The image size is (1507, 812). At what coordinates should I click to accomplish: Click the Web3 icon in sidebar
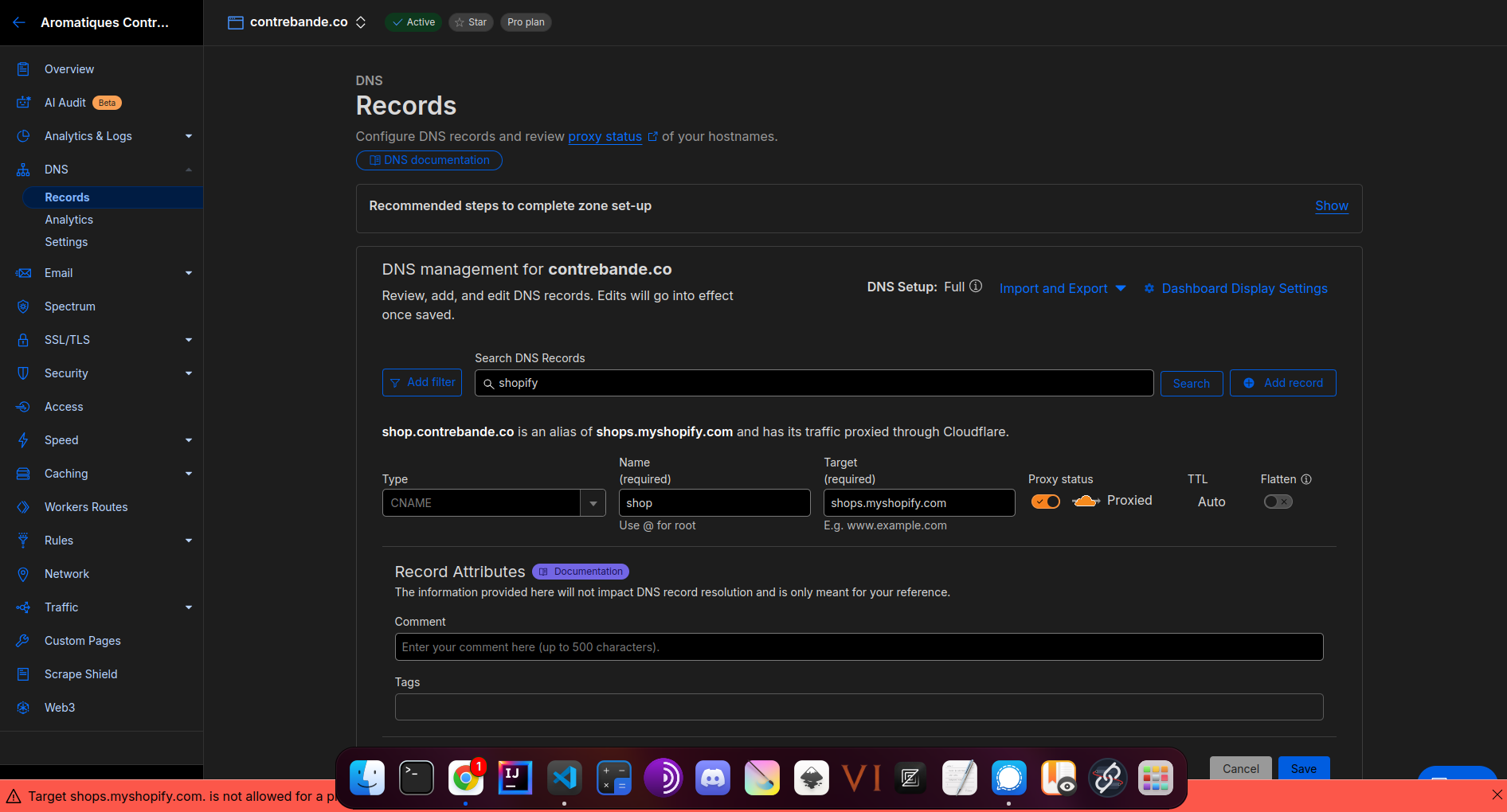[x=23, y=708]
